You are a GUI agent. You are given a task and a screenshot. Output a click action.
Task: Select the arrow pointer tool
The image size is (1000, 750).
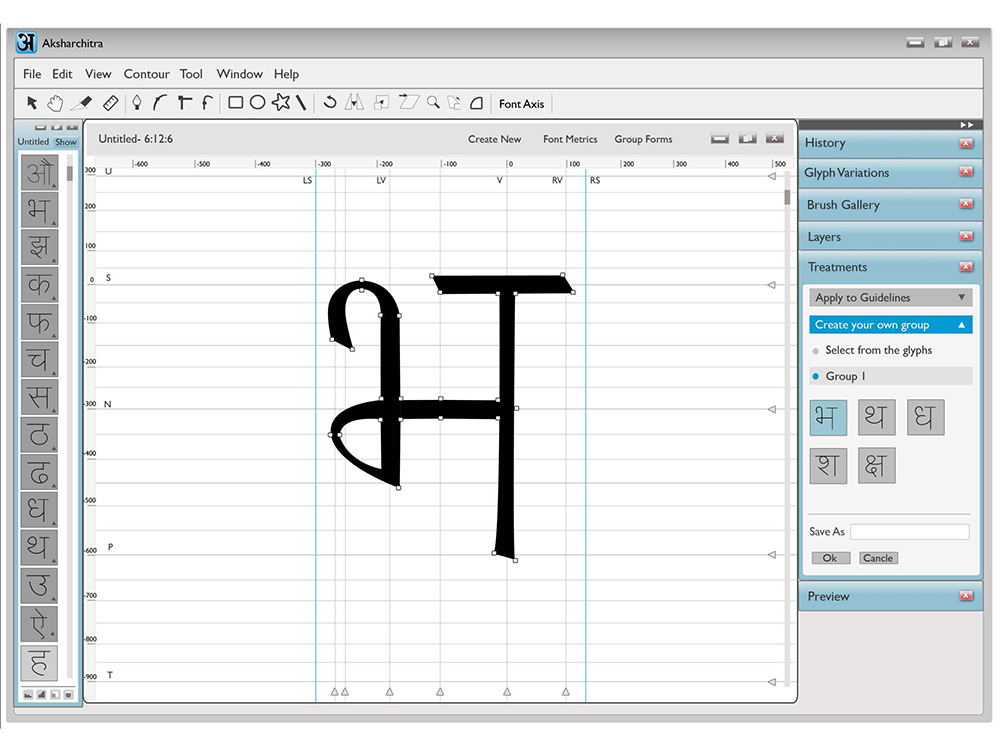(32, 103)
